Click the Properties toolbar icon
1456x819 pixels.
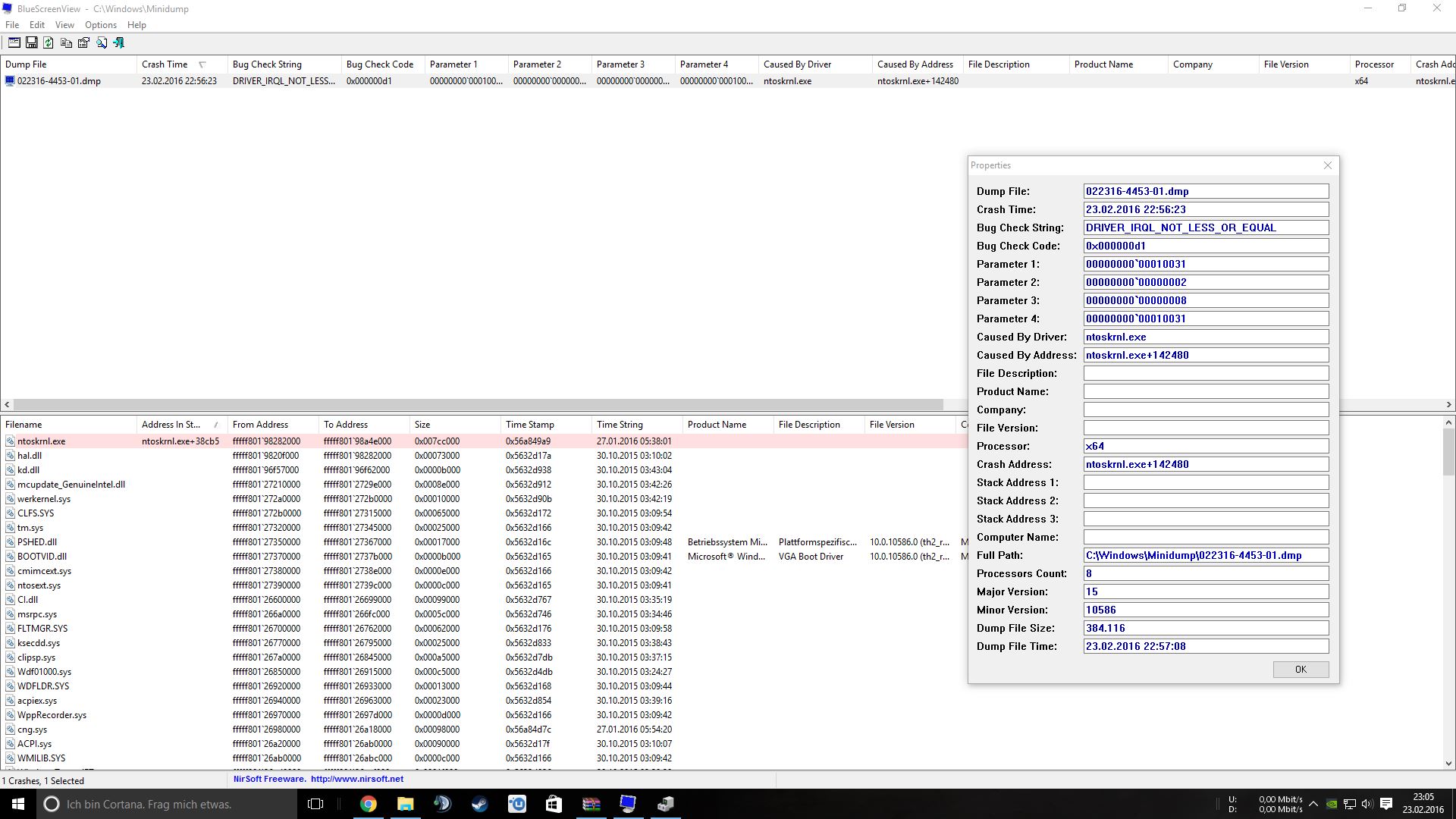[83, 43]
